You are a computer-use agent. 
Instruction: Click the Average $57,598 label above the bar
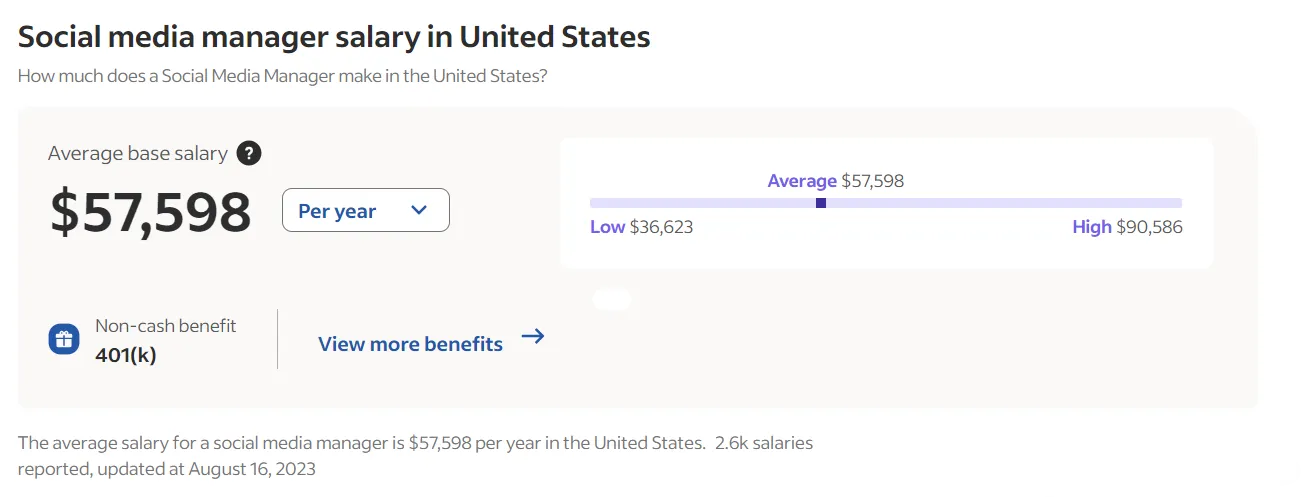click(835, 181)
